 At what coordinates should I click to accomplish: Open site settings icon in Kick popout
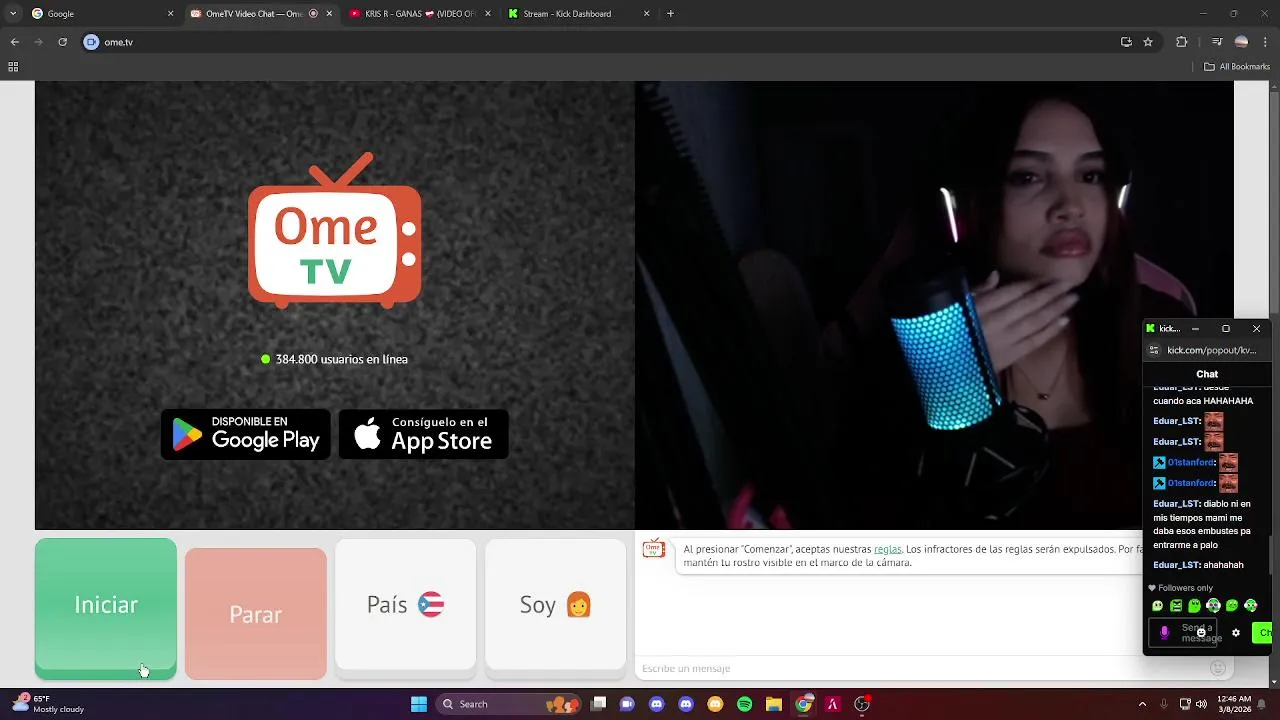(x=1154, y=350)
